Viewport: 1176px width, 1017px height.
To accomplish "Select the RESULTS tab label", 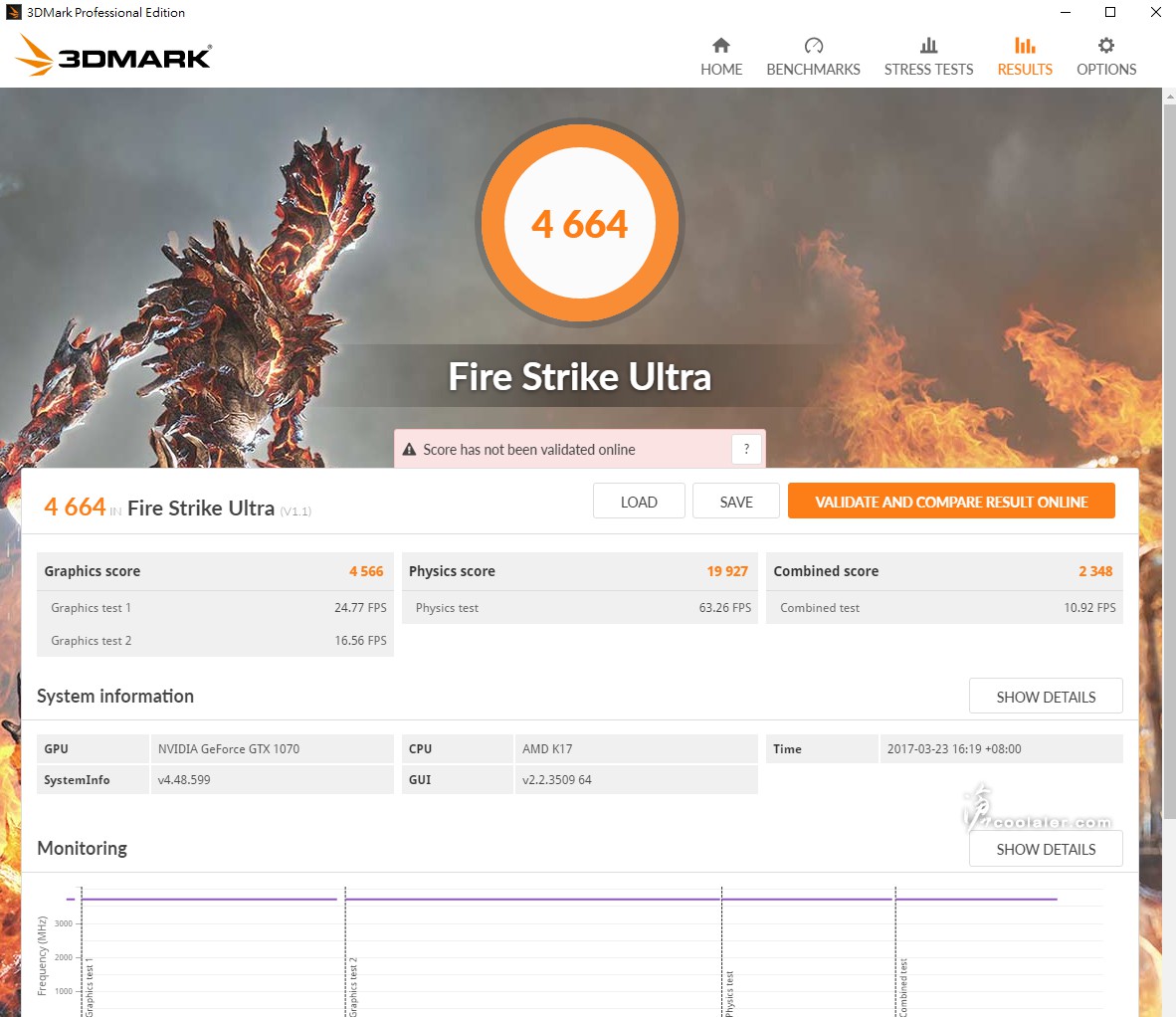I will point(1025,70).
